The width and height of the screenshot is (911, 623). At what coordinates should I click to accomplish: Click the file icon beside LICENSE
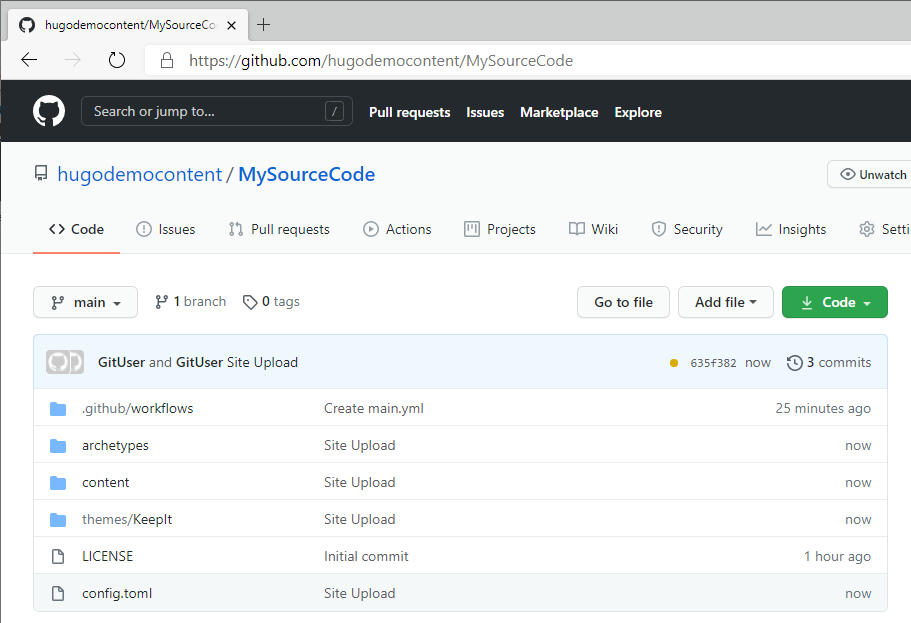58,555
